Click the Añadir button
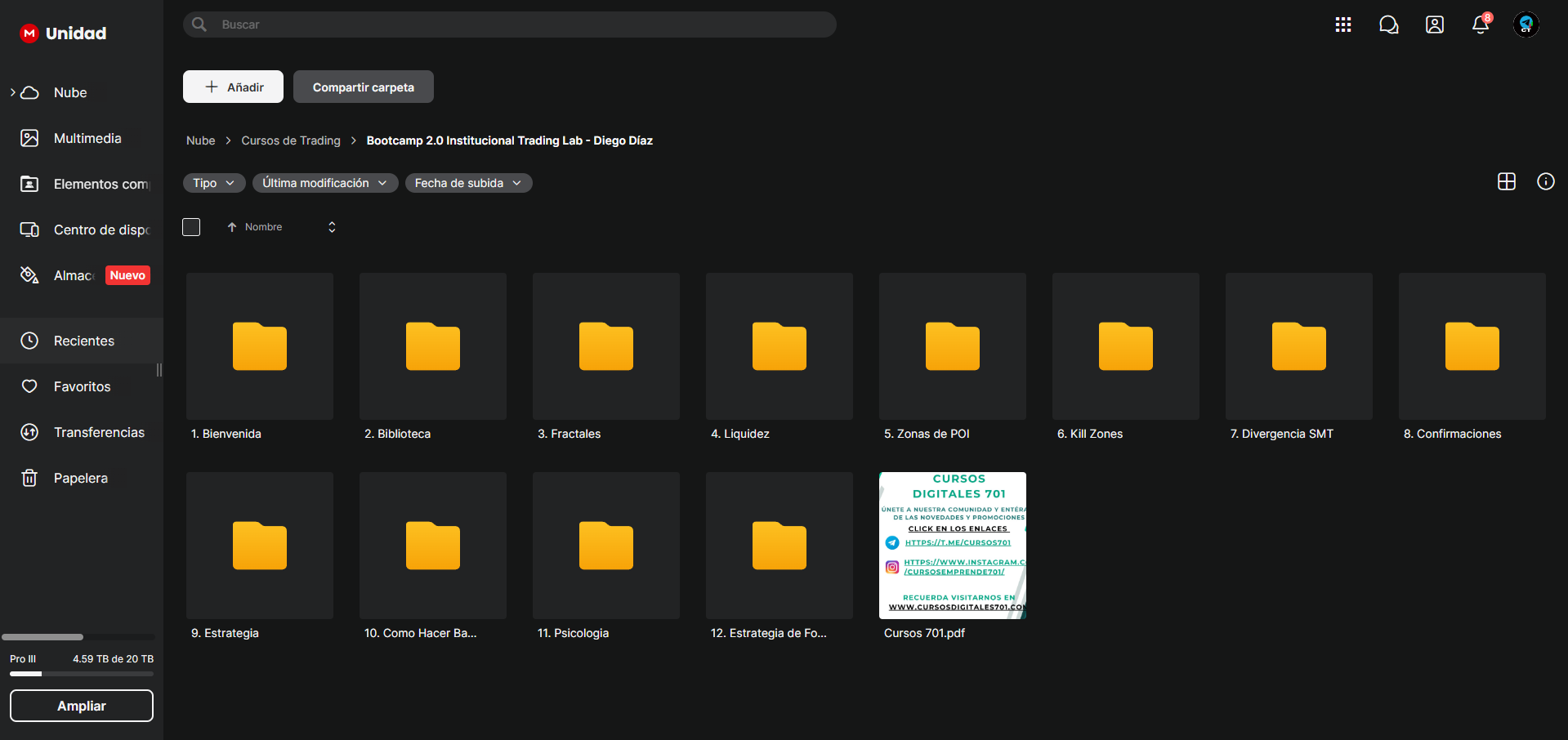Image resolution: width=1568 pixels, height=740 pixels. [233, 87]
